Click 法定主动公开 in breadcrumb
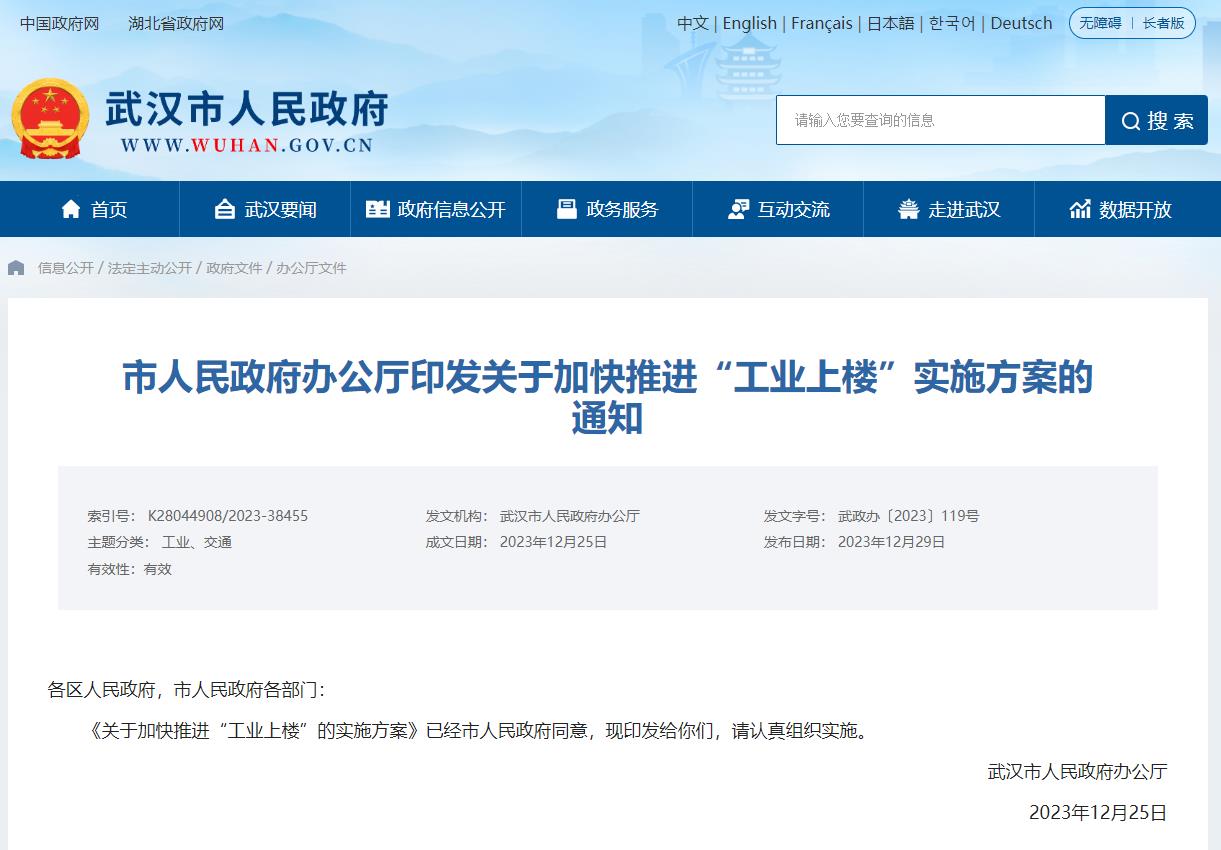 tap(150, 268)
